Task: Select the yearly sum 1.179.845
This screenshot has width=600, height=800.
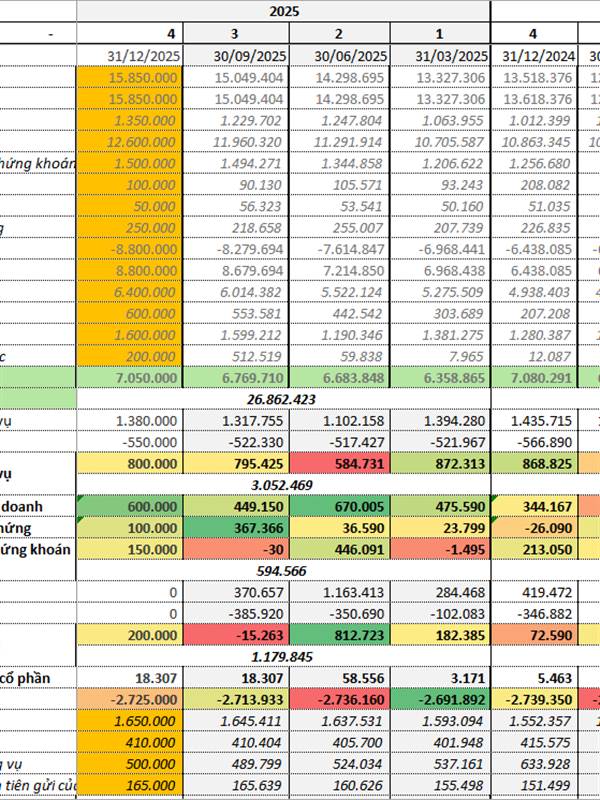Action: 284,656
